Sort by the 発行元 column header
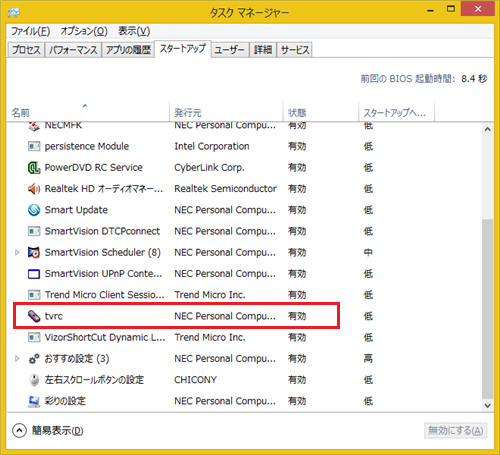This screenshot has width=500, height=455. pyautogui.click(x=226, y=112)
